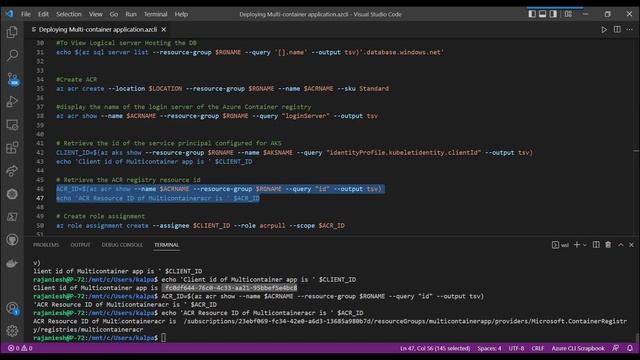Select the Deploying Multi-container application.azcli editor tab
This screenshot has height=360, width=640.
pos(98,29)
